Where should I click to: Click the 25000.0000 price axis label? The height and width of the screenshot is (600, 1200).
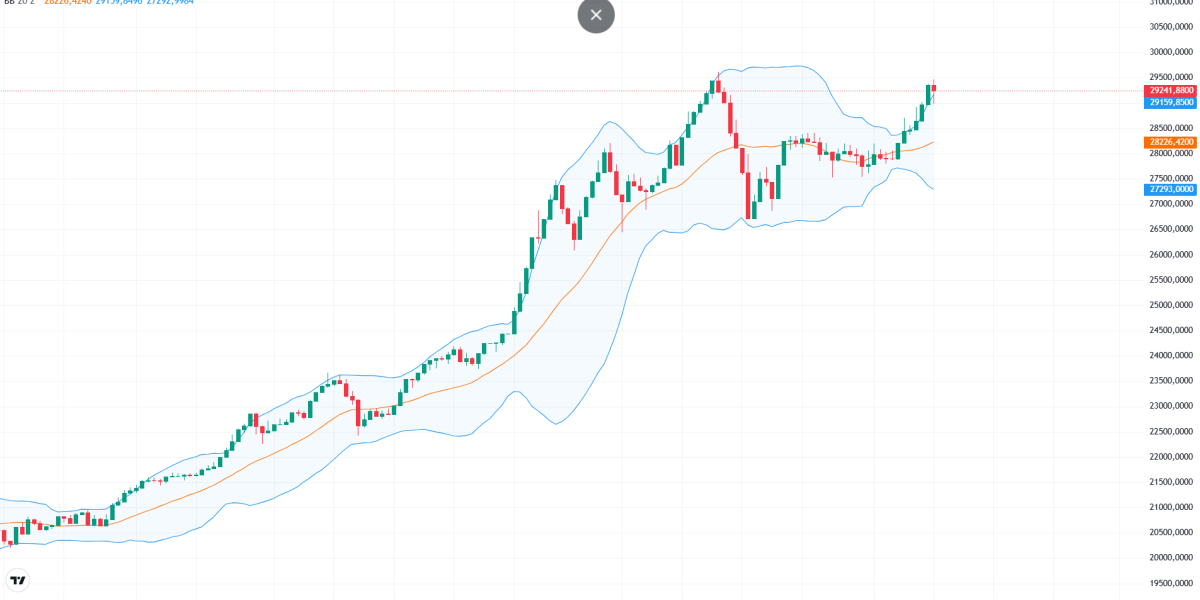click(1171, 305)
